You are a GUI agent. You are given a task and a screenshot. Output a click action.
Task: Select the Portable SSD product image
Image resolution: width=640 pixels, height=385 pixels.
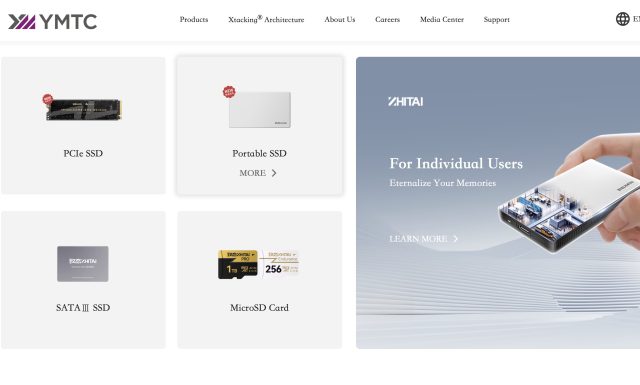pos(260,109)
